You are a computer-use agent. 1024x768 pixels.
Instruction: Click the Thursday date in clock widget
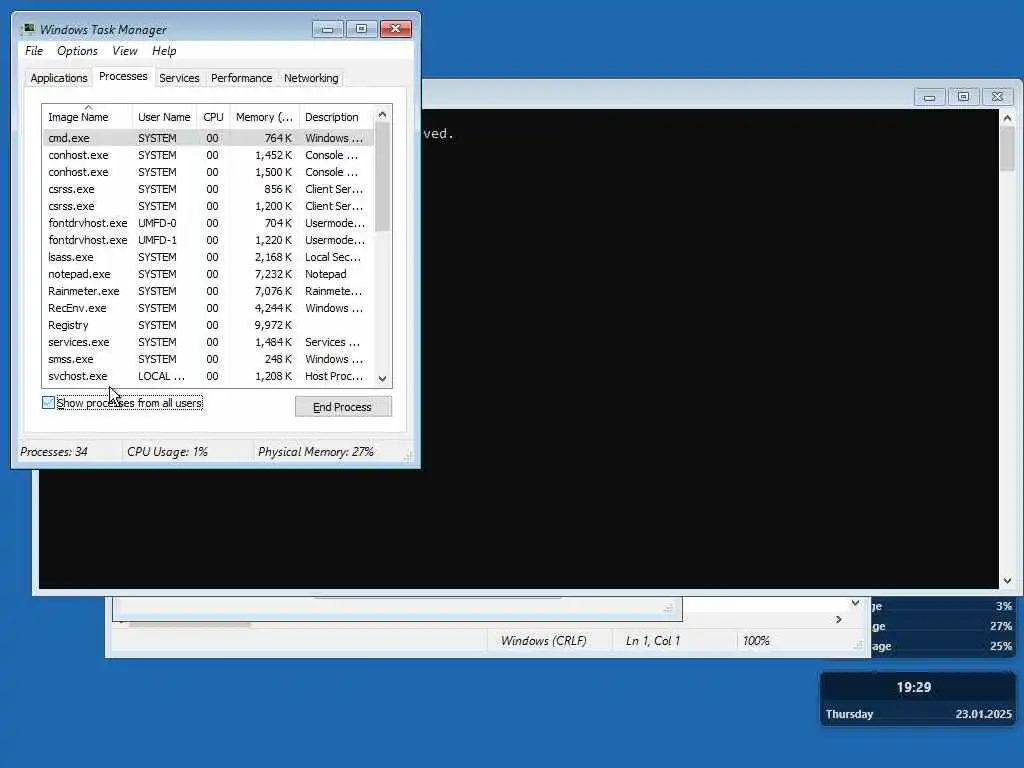point(849,714)
